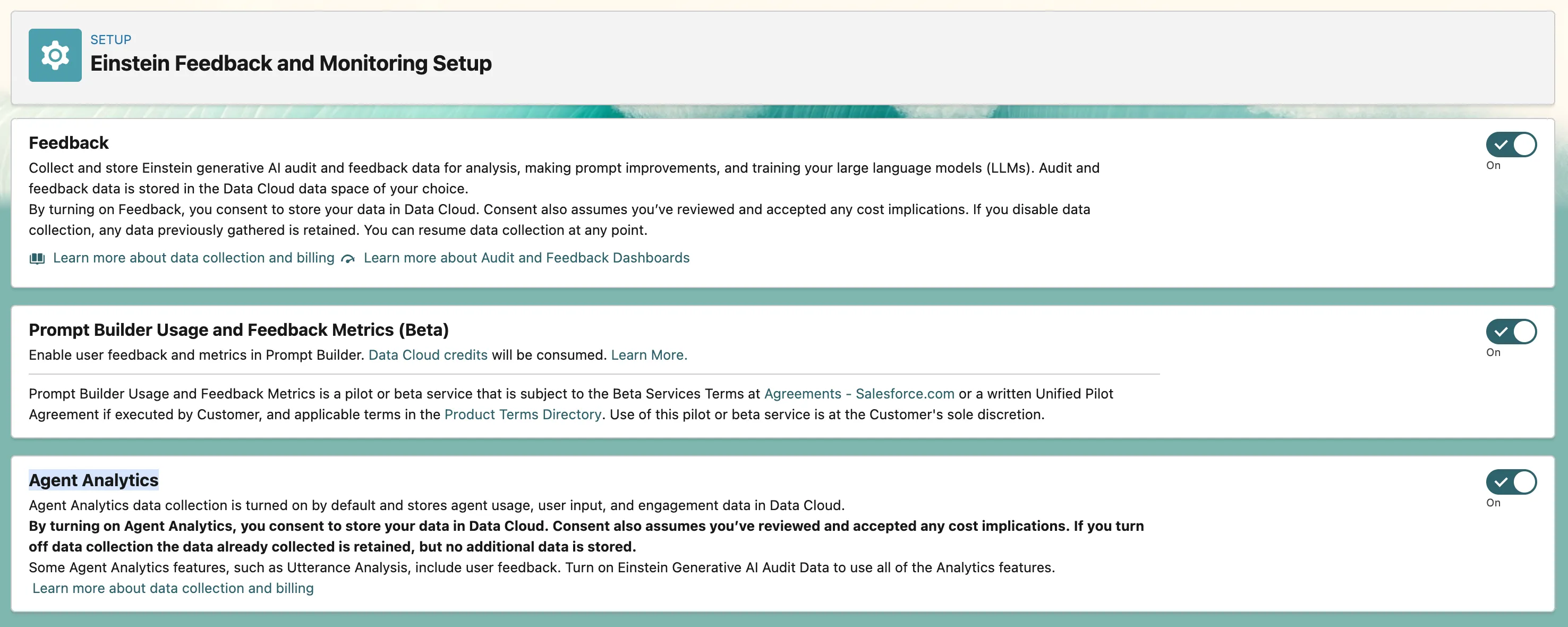Open Learn more about Audit and Feedback Dashboards
Viewport: 1568px width, 627px height.
[526, 258]
